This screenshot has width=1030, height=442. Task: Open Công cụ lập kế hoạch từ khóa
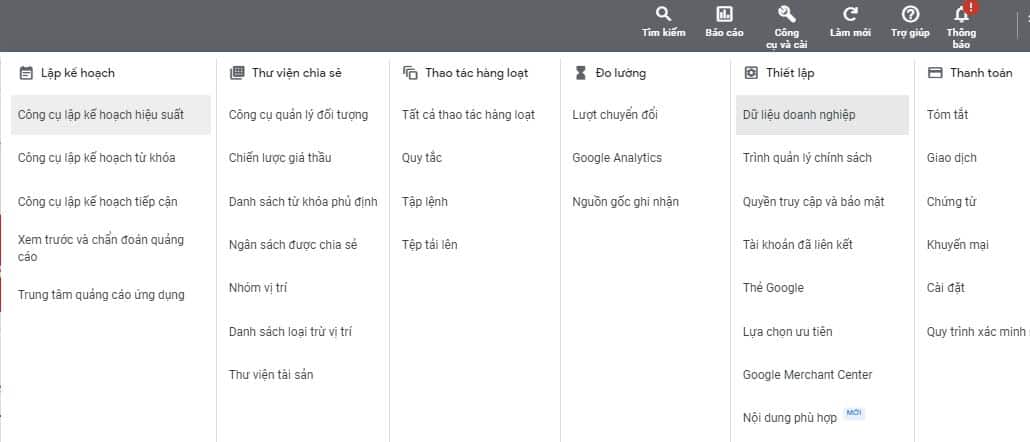click(96, 158)
